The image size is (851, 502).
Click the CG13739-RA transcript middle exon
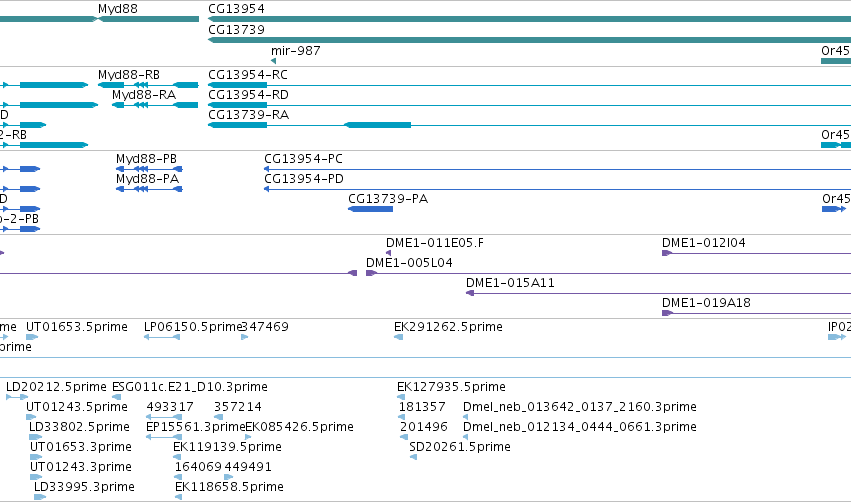(x=378, y=125)
